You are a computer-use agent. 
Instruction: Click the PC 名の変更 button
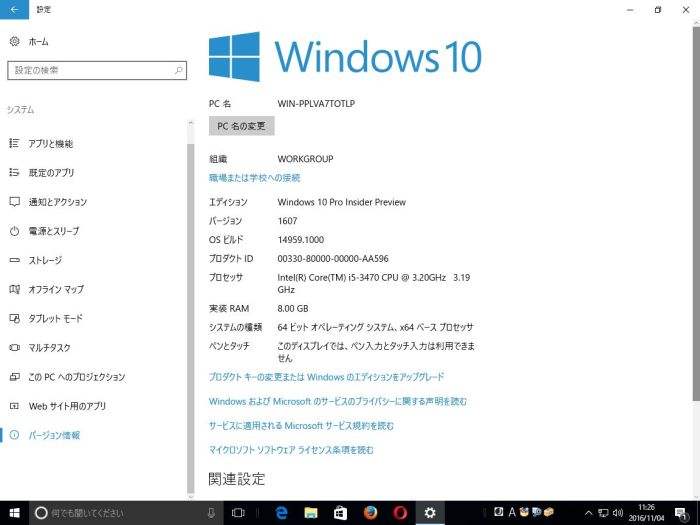[x=241, y=126]
